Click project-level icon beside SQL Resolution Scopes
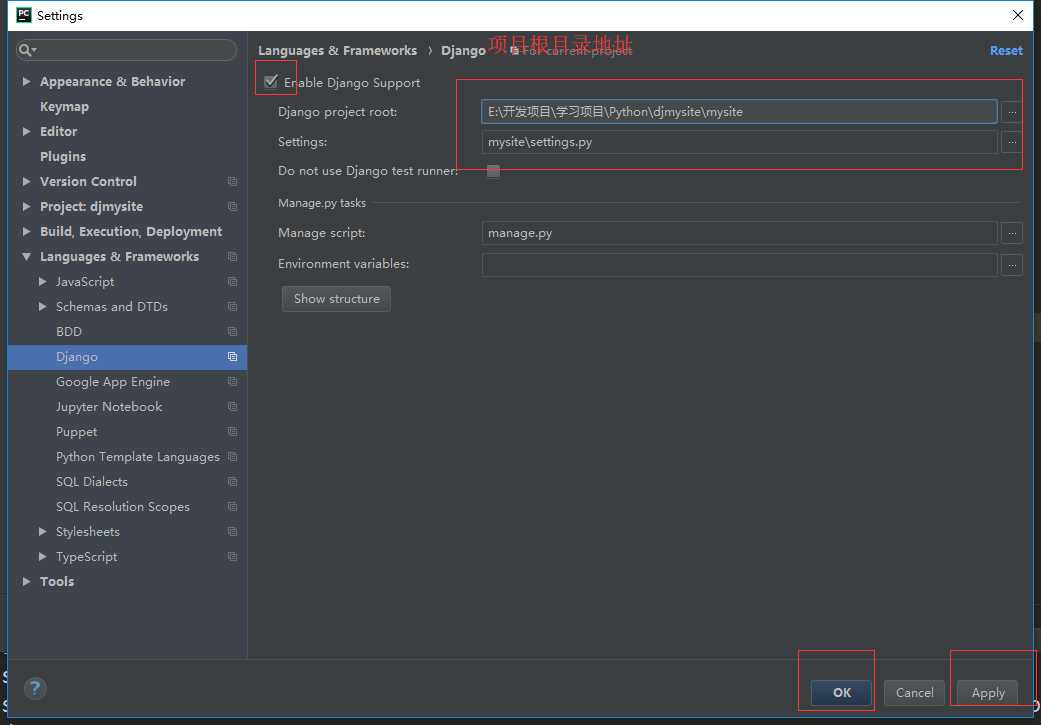The width and height of the screenshot is (1041, 725). (232, 507)
